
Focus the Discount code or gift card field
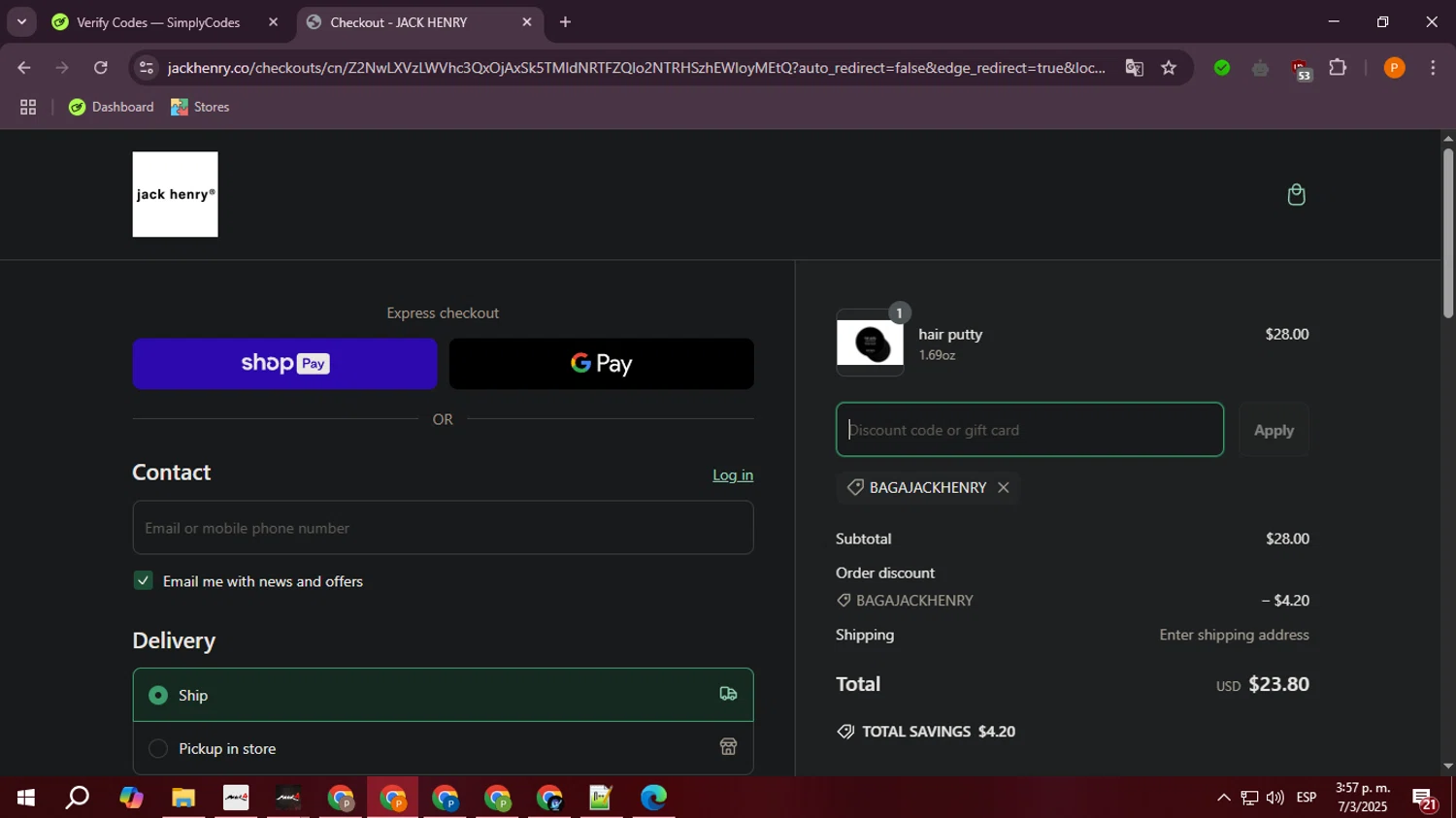coord(1030,430)
